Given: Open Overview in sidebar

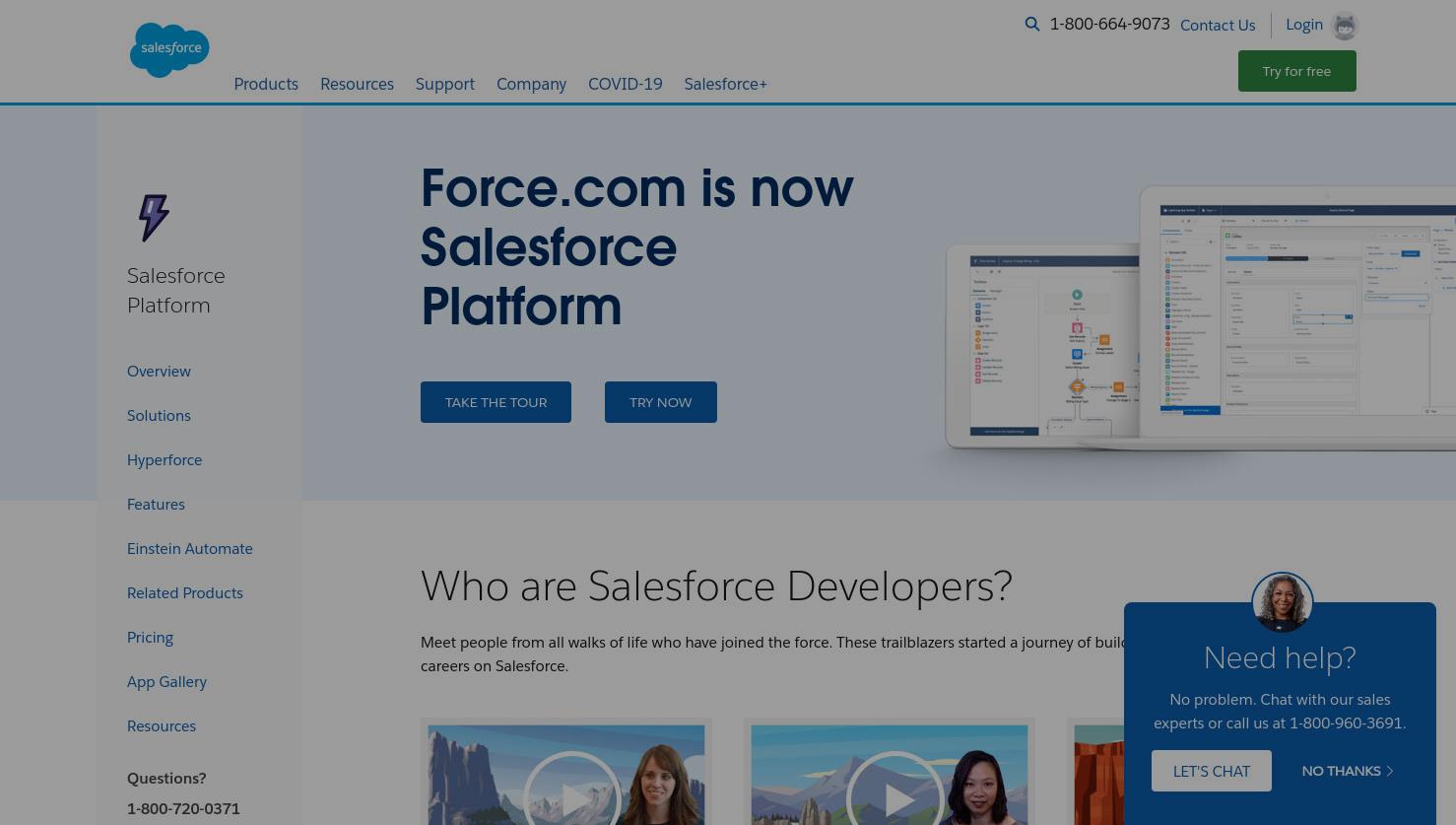Looking at the screenshot, I should (159, 371).
